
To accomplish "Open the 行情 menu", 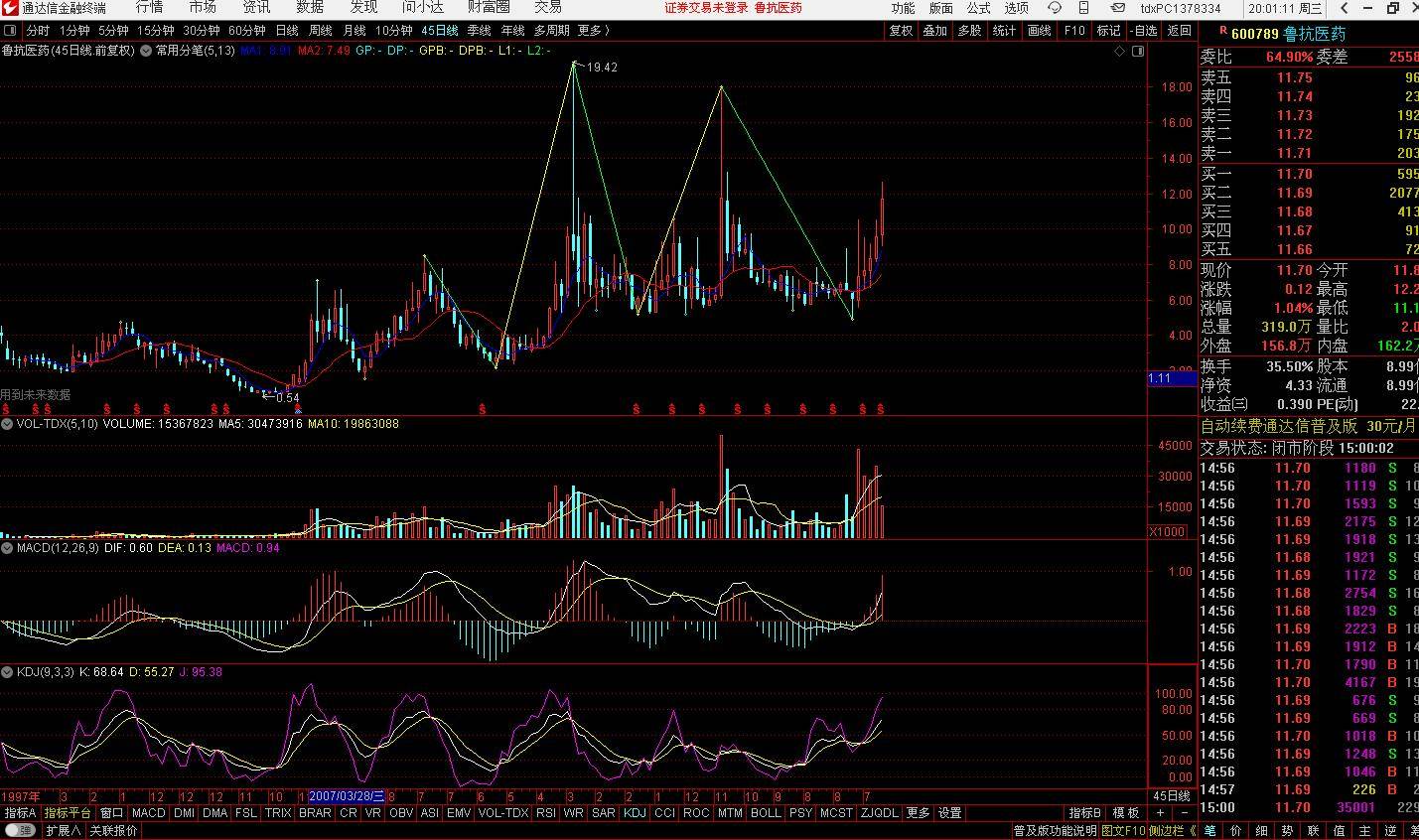I will [150, 8].
